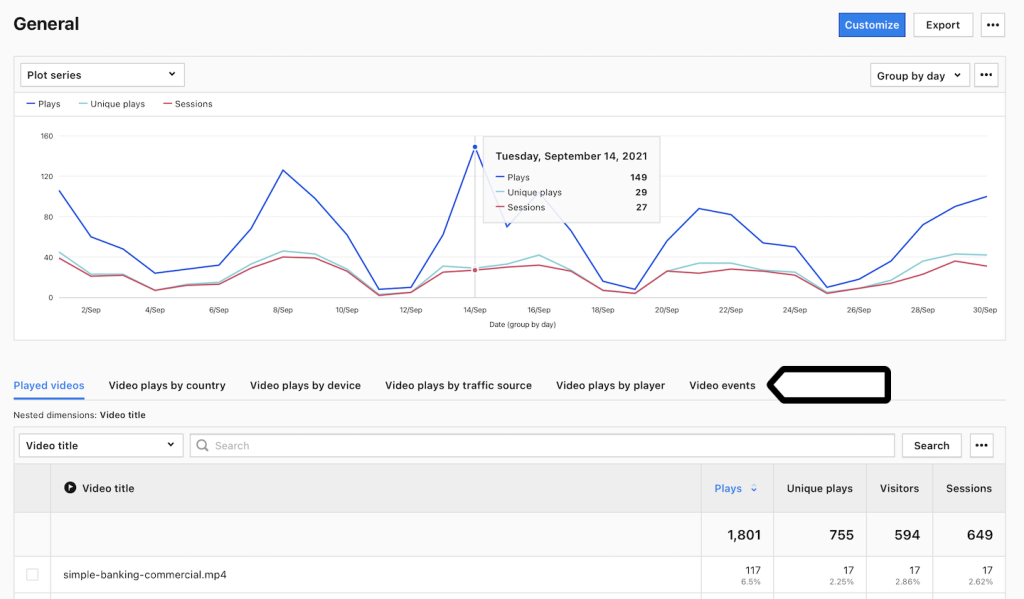Click the magnifier icon in search field
This screenshot has height=599, width=1024.
tap(202, 446)
